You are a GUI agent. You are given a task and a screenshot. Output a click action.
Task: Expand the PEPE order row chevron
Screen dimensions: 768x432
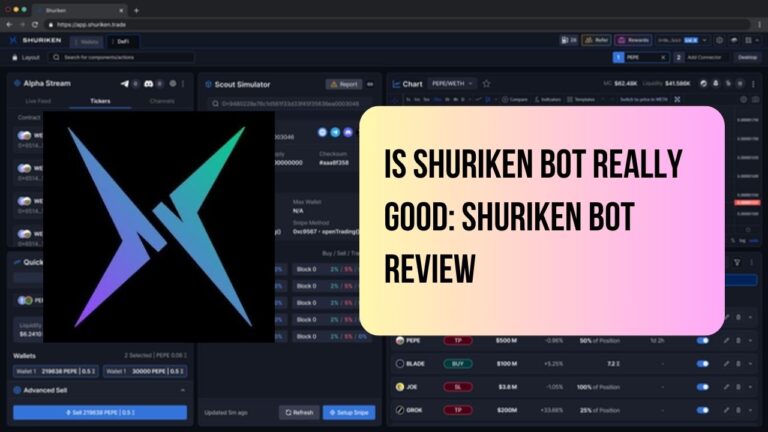750,340
